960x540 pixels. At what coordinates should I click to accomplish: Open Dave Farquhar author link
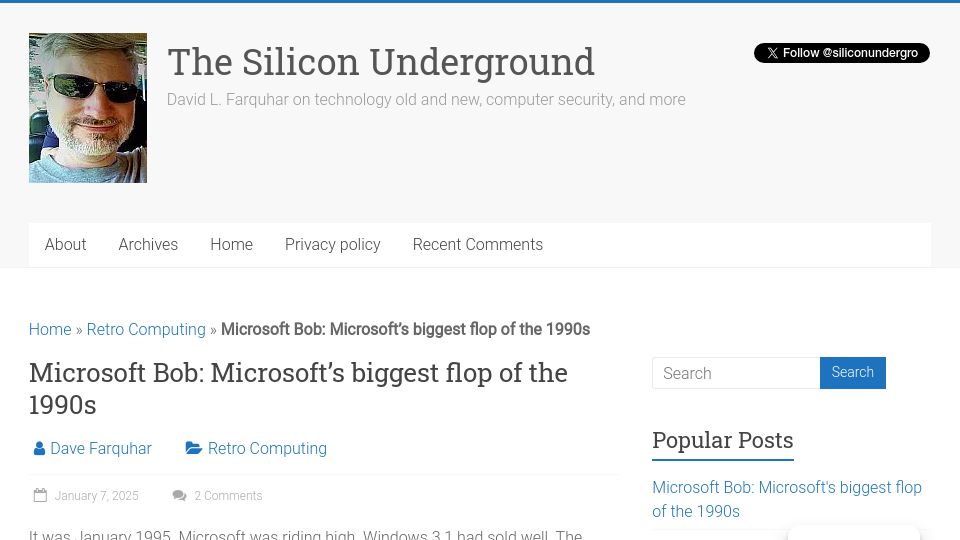tap(101, 449)
